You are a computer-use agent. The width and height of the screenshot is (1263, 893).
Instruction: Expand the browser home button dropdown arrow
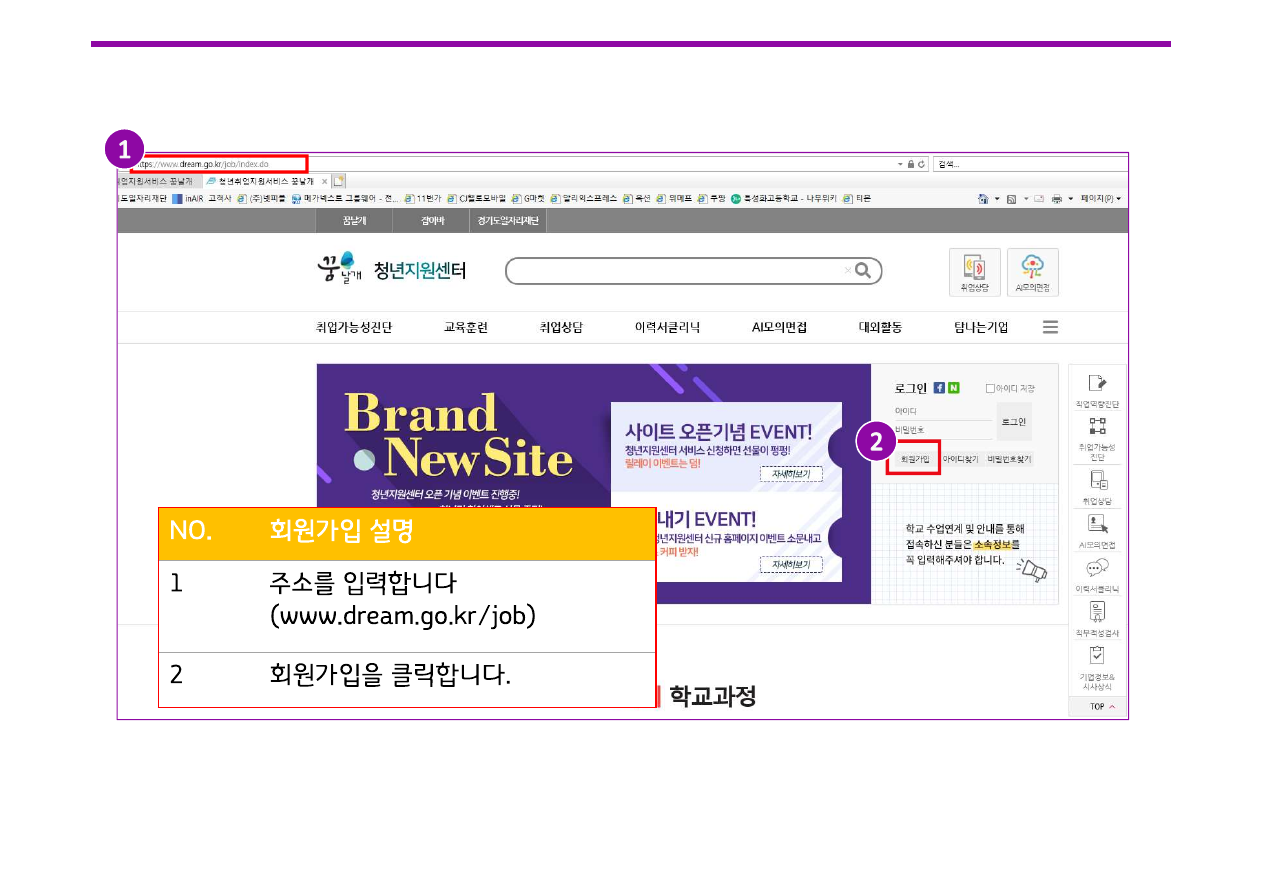(x=996, y=199)
